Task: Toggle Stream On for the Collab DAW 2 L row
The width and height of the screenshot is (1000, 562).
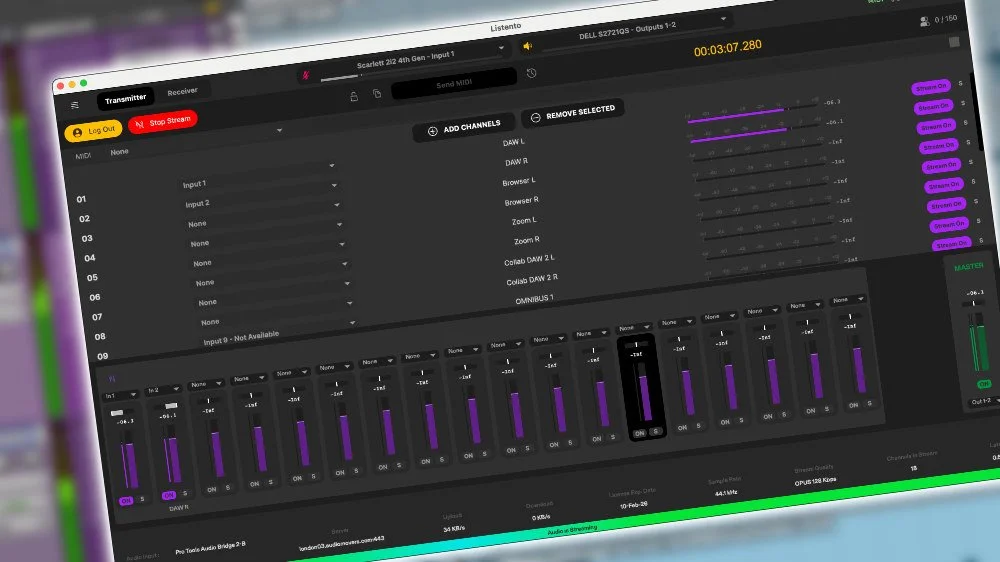Action: (946, 205)
